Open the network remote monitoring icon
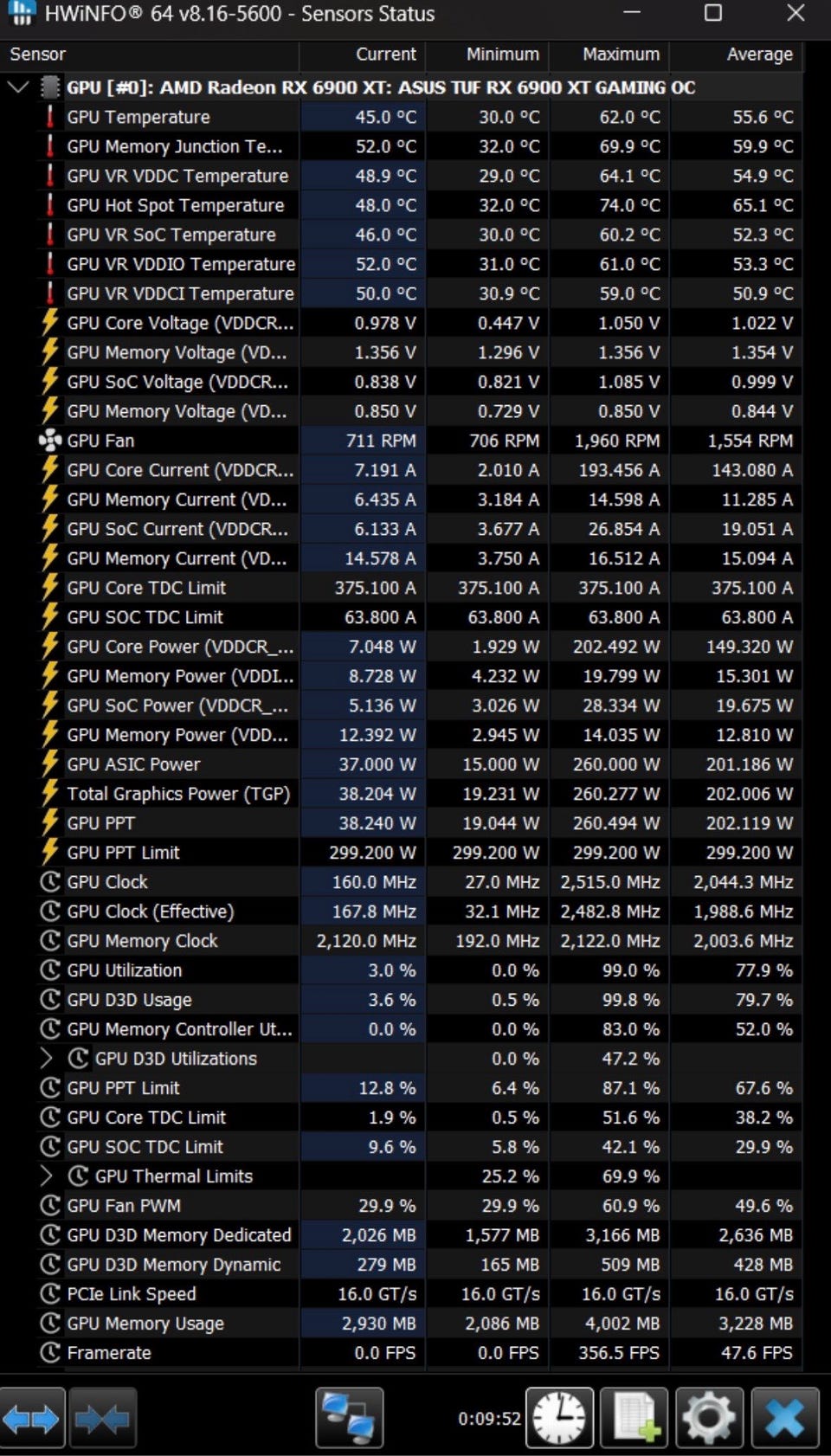The height and width of the screenshot is (1456, 831). (349, 1418)
